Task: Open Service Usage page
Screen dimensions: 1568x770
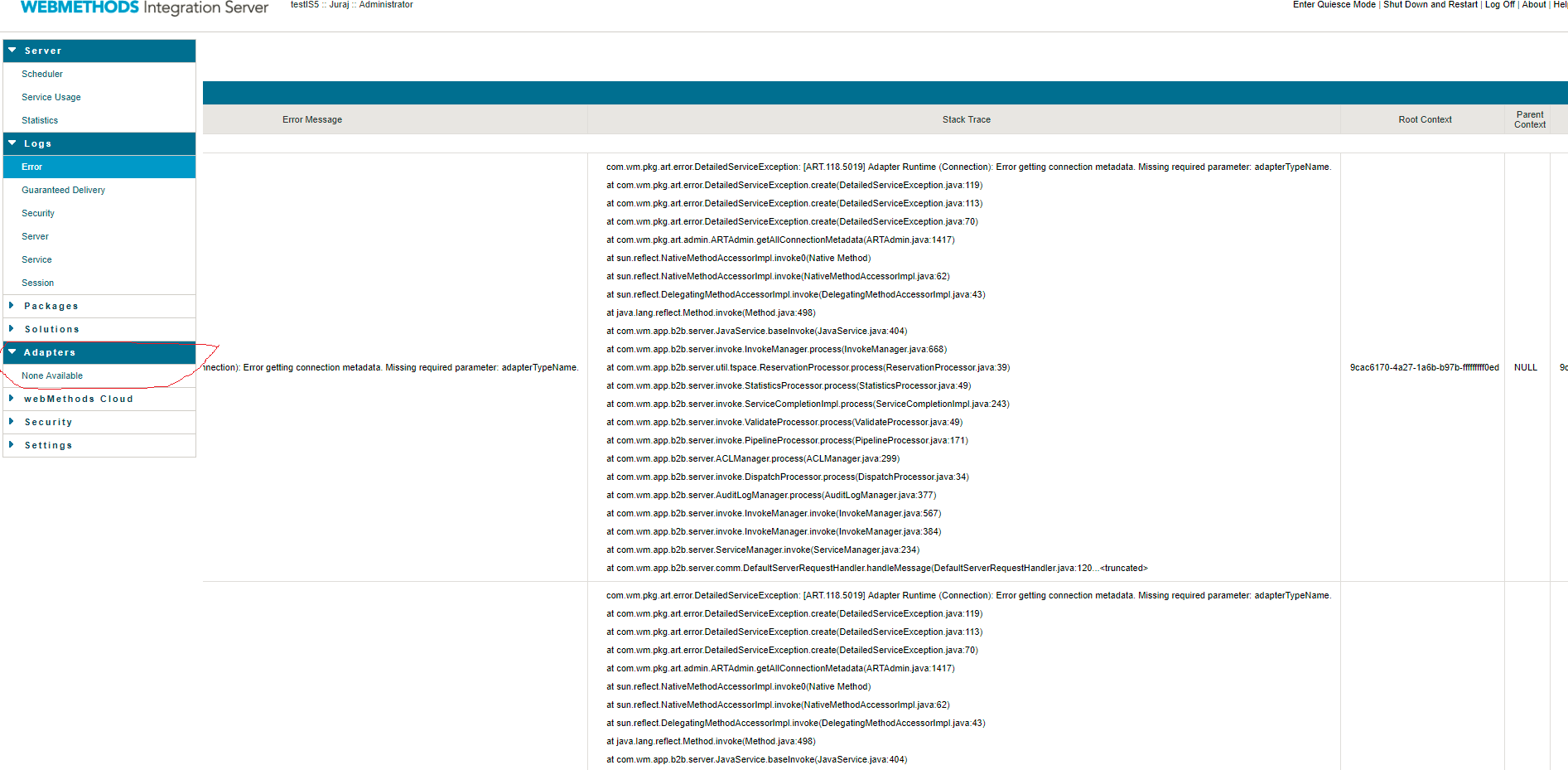Action: pyautogui.click(x=51, y=97)
